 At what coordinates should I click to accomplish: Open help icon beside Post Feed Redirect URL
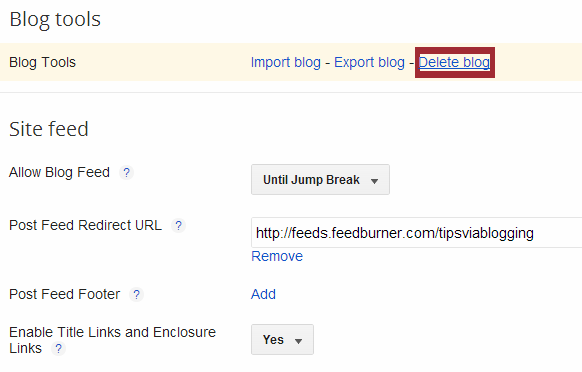coord(178,226)
